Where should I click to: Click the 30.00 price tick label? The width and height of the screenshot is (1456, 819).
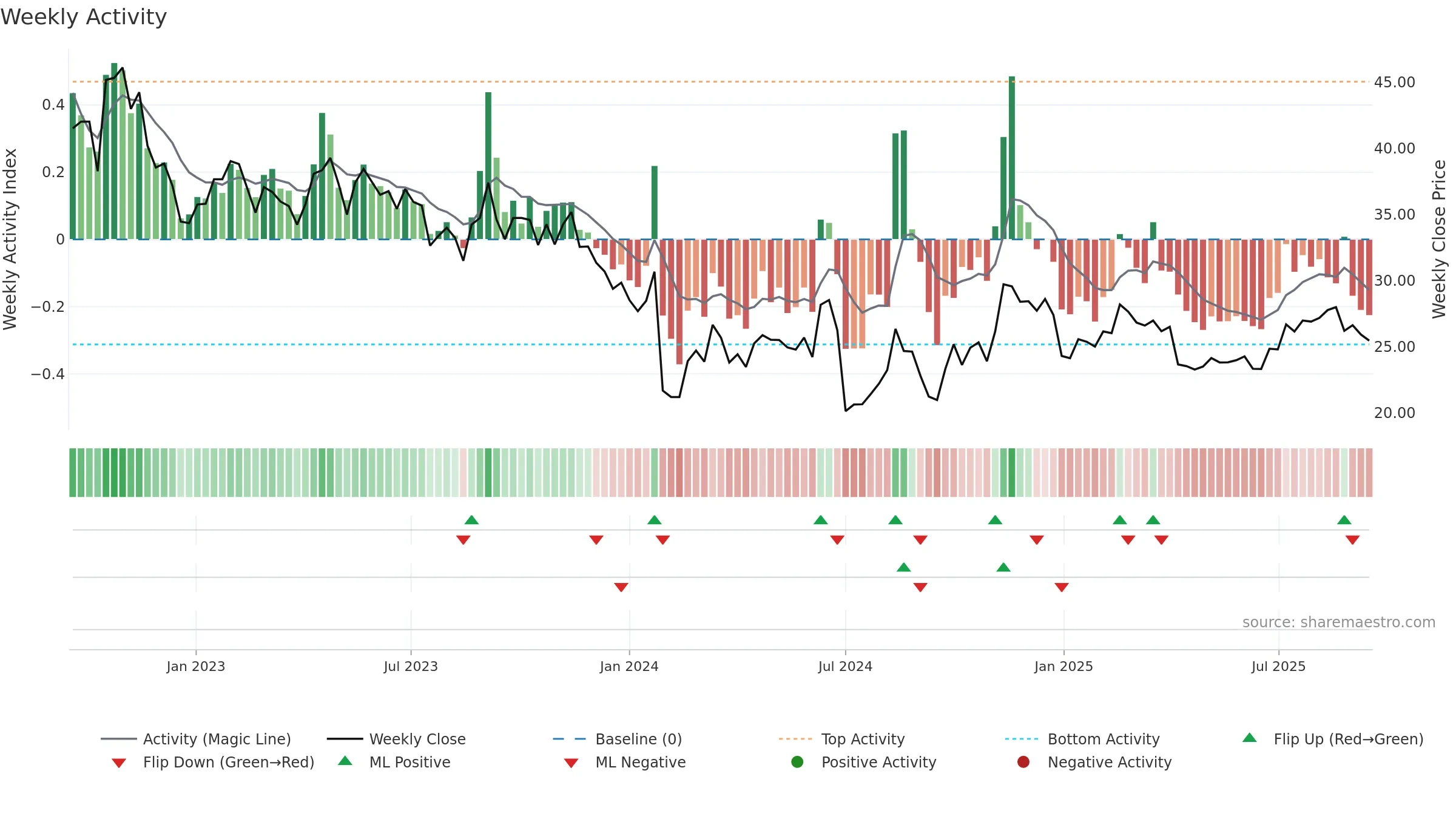pos(1394,281)
